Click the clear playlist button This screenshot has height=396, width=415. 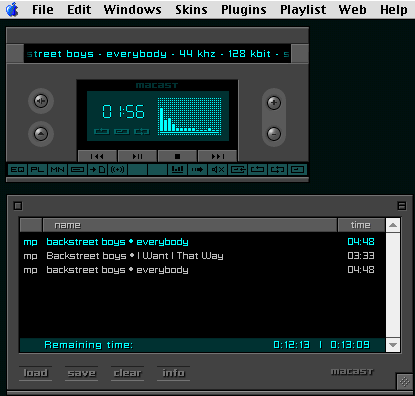pos(127,373)
